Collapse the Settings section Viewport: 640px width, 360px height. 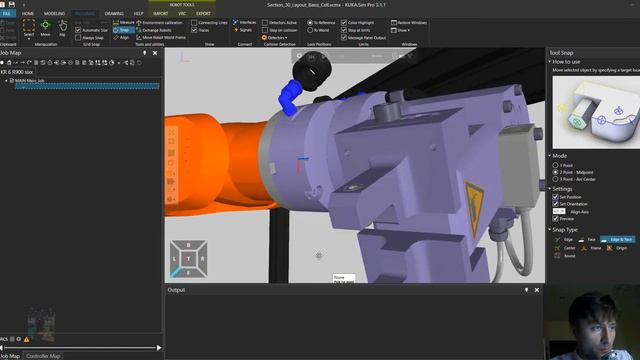click(550, 189)
